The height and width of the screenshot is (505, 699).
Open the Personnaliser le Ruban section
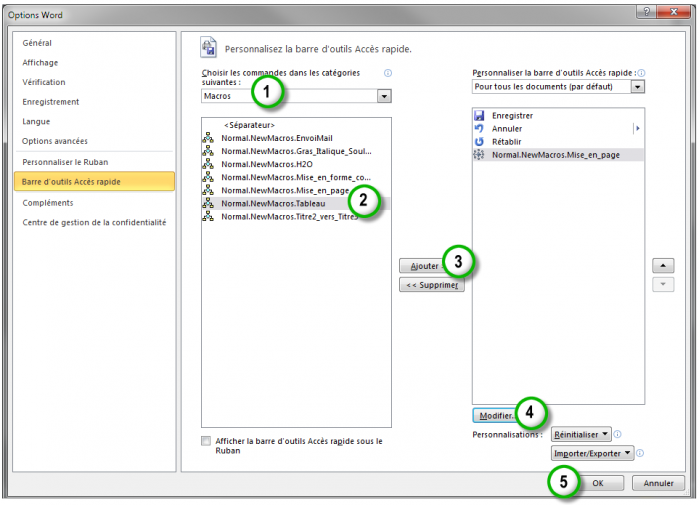tap(65, 162)
